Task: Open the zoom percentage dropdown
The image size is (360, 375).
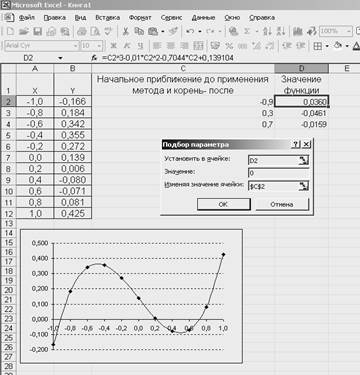Action: [x=349, y=31]
